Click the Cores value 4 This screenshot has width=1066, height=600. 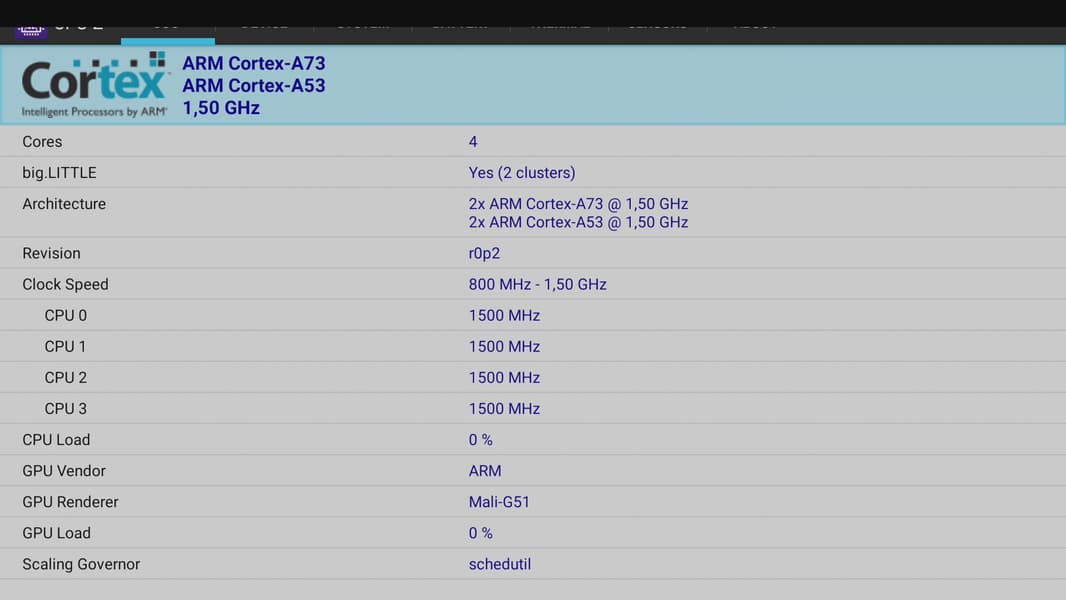[473, 141]
